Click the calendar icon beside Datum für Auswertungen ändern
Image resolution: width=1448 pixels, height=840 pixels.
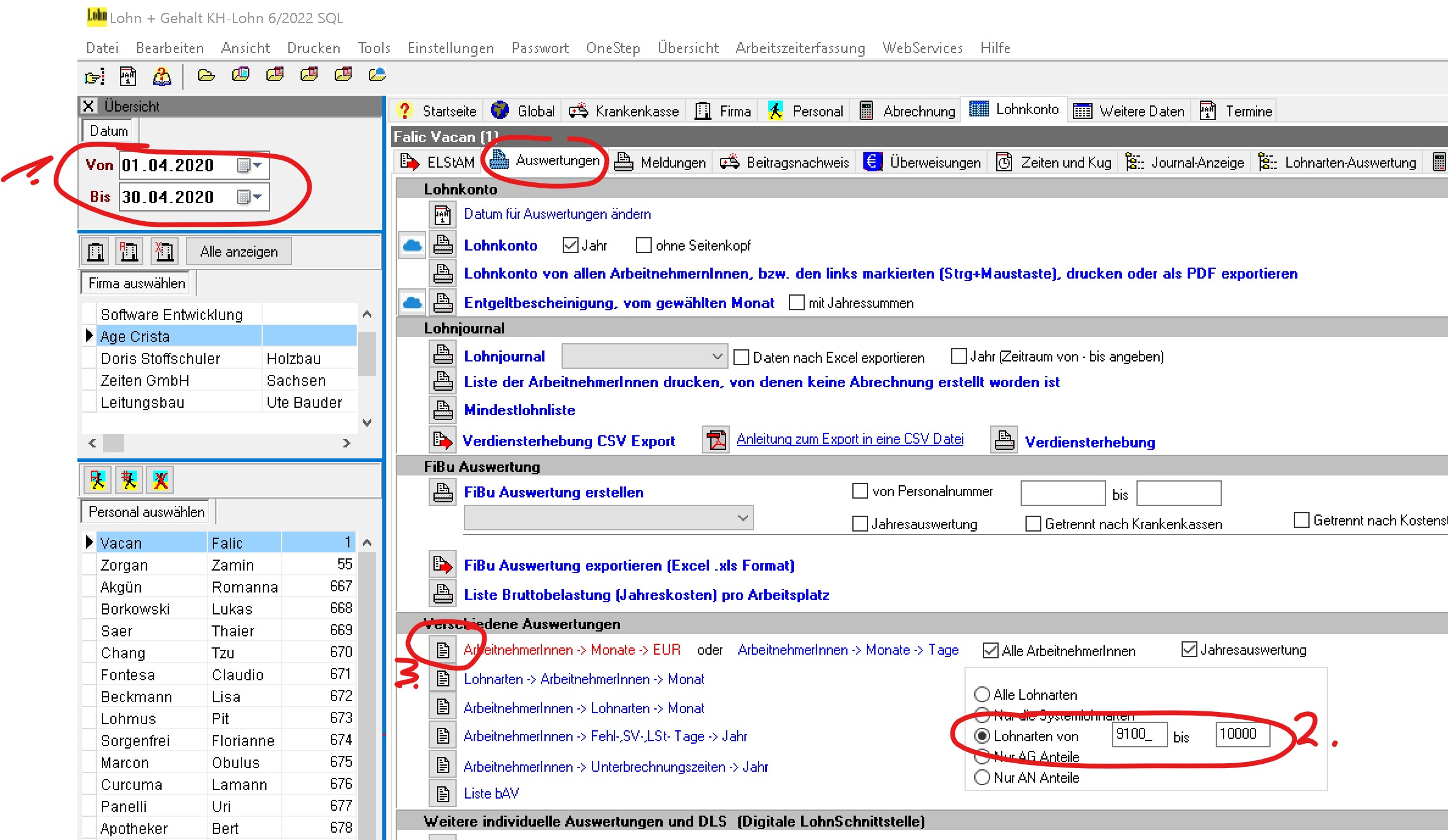pos(443,215)
